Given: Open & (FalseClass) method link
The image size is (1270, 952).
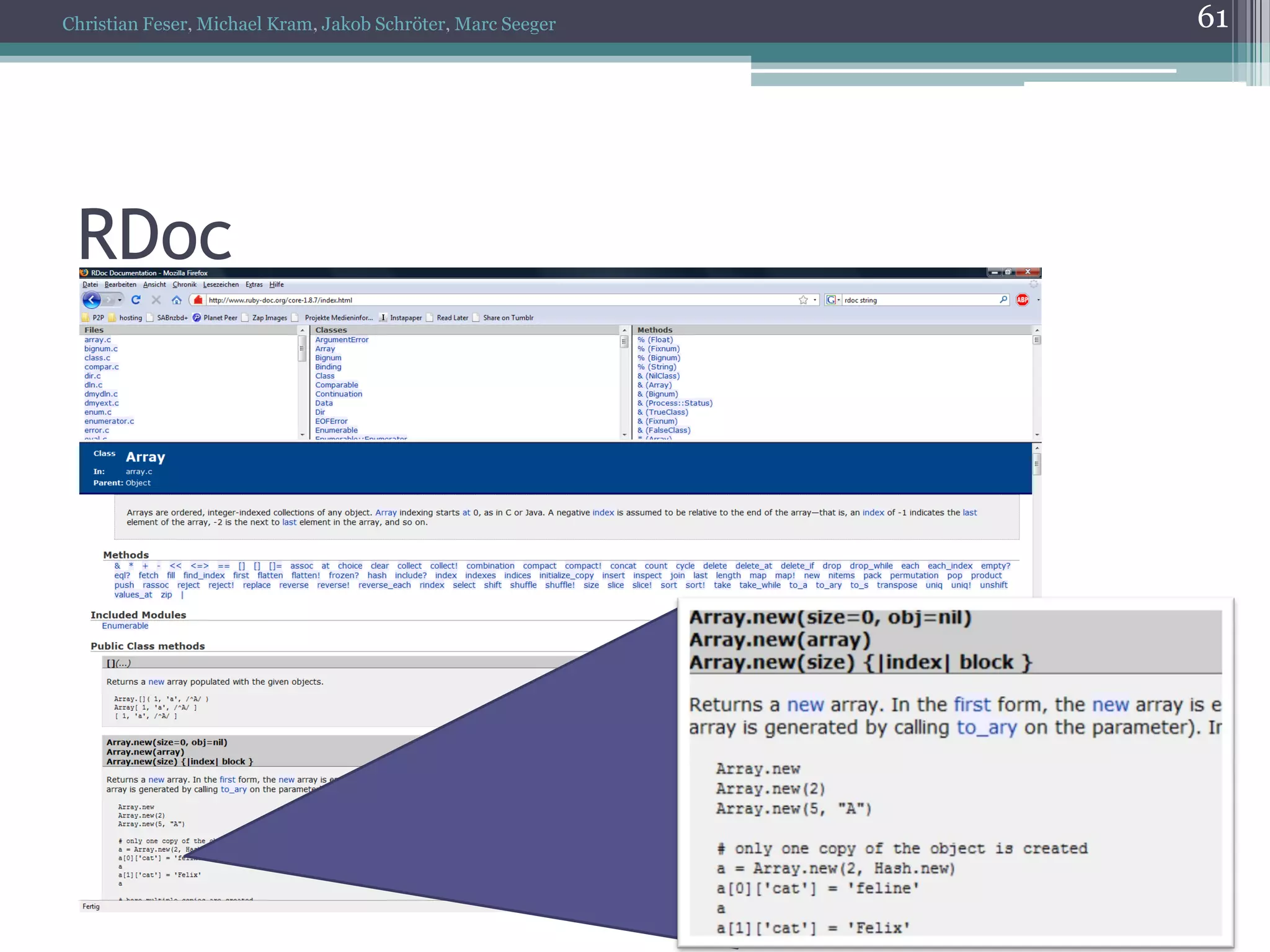Looking at the screenshot, I should 664,431.
